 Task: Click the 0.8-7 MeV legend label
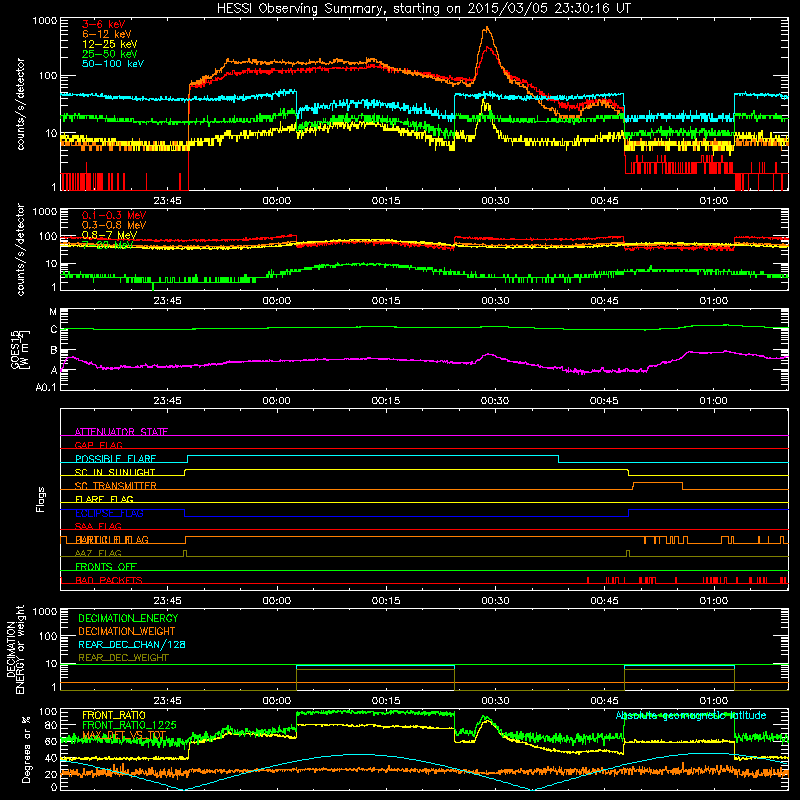coord(109,235)
